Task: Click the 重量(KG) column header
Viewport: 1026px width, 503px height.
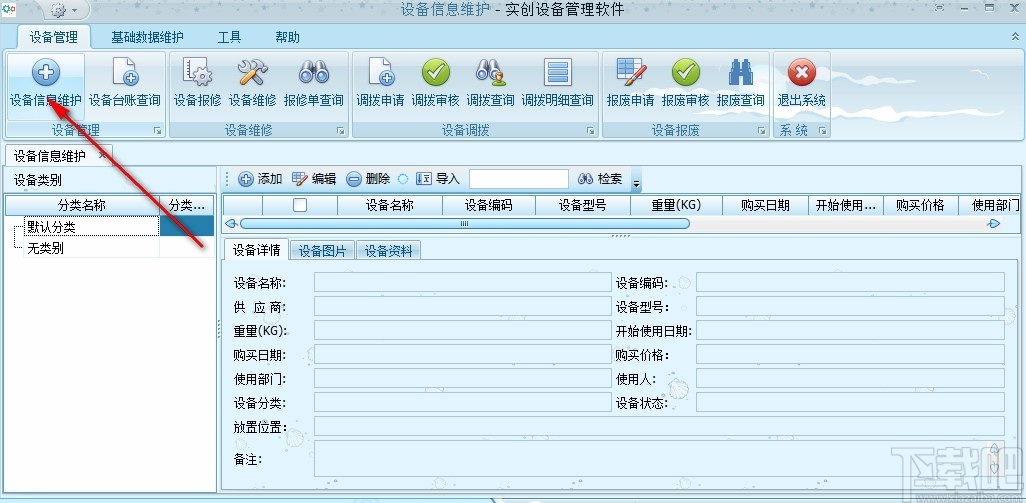Action: pos(677,205)
